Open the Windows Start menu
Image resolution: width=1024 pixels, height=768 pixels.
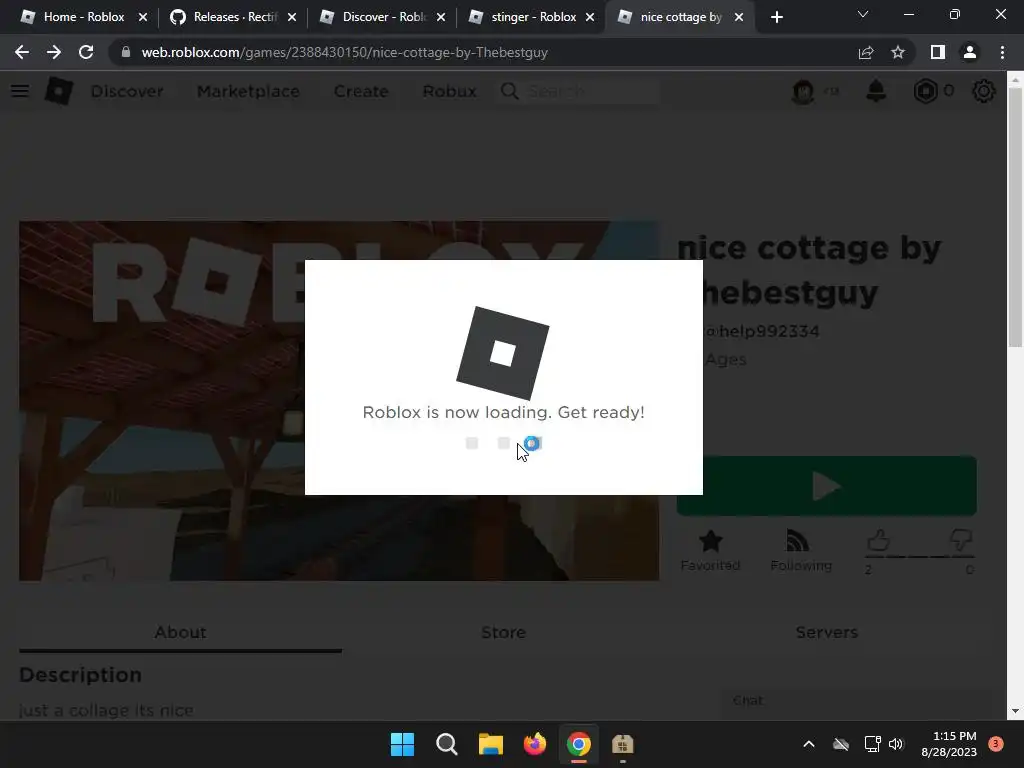pyautogui.click(x=402, y=744)
